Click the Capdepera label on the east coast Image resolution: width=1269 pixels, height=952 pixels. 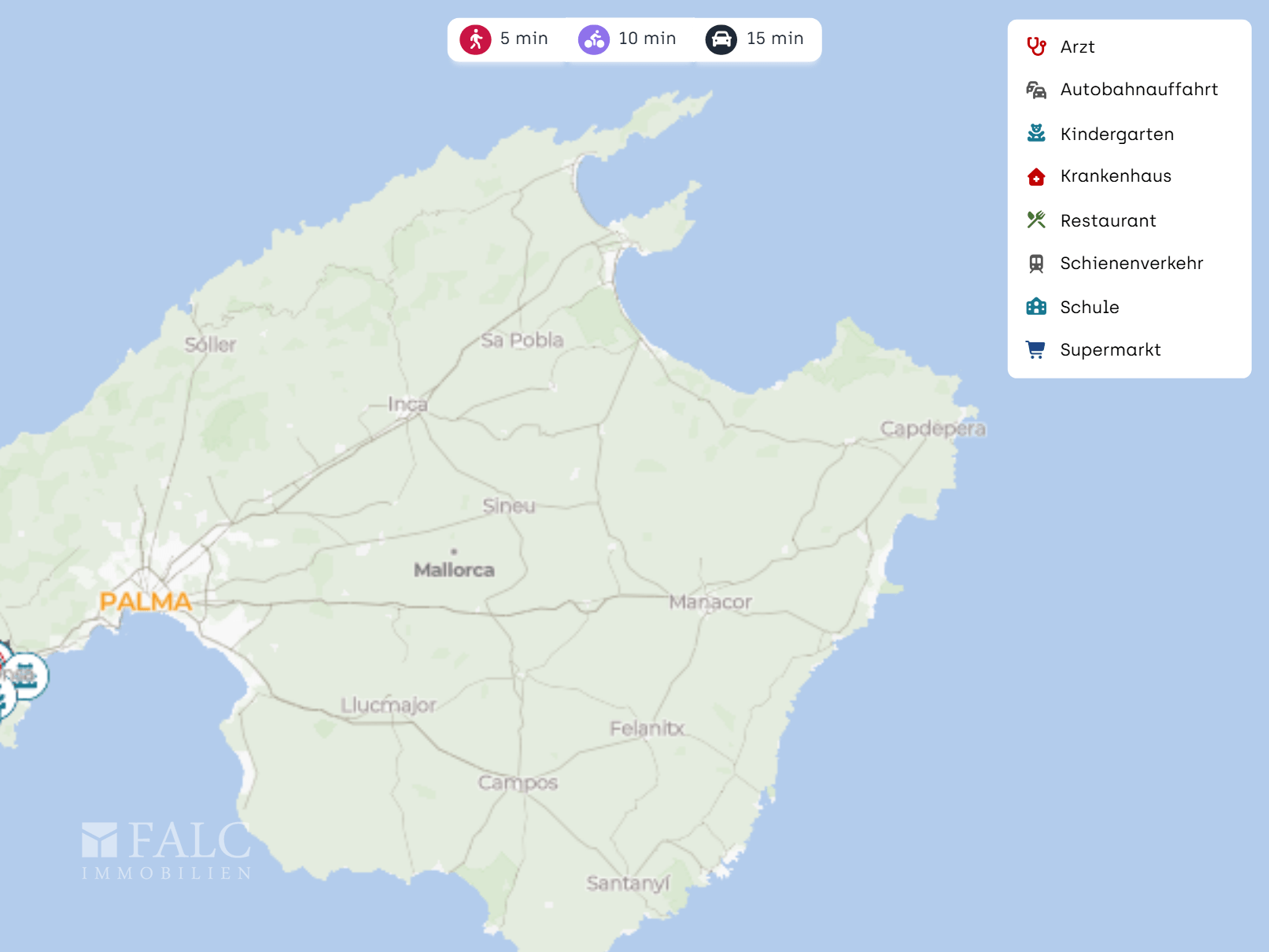[x=932, y=429]
